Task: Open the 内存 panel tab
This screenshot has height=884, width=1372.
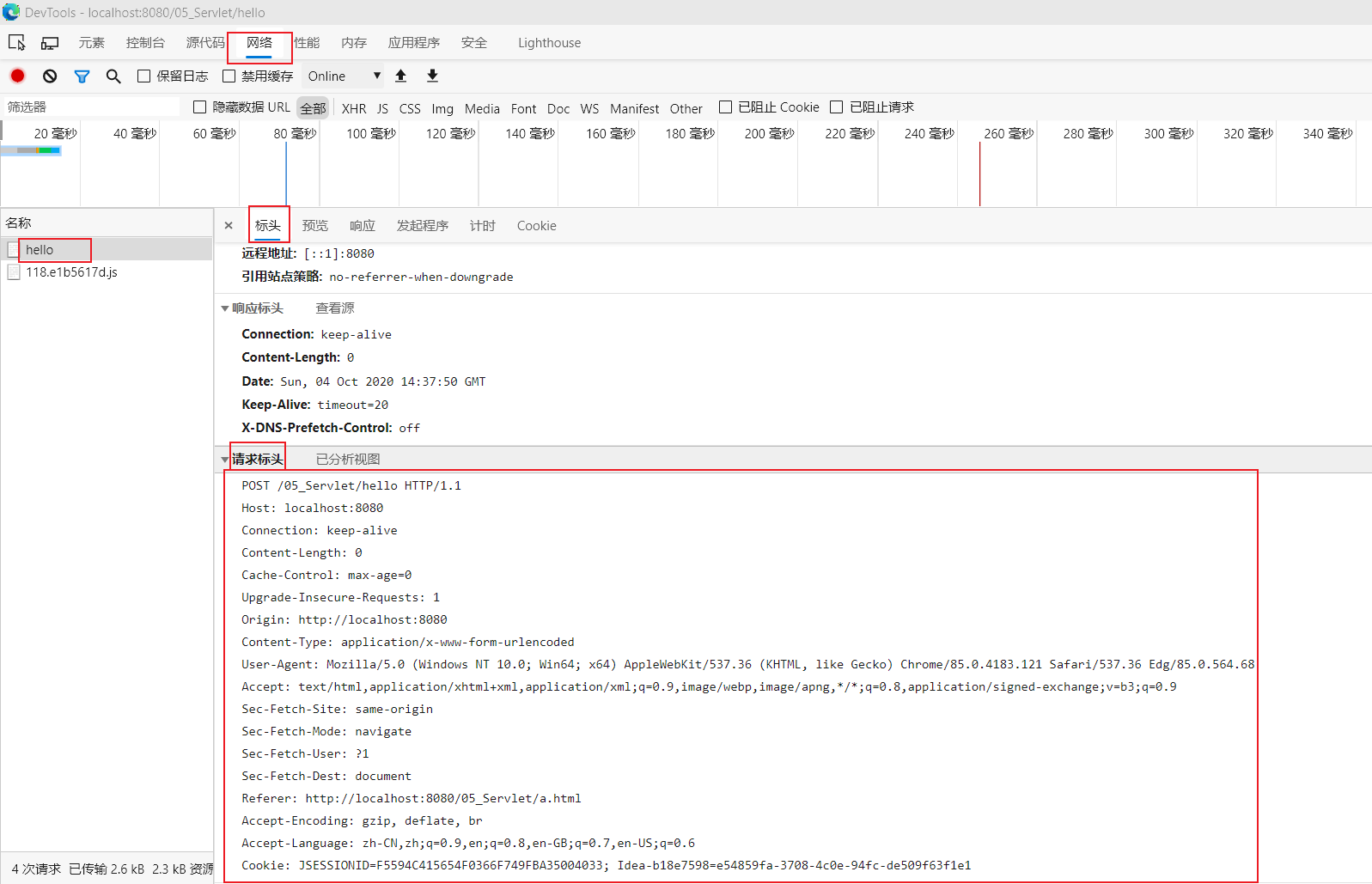Action: point(354,42)
